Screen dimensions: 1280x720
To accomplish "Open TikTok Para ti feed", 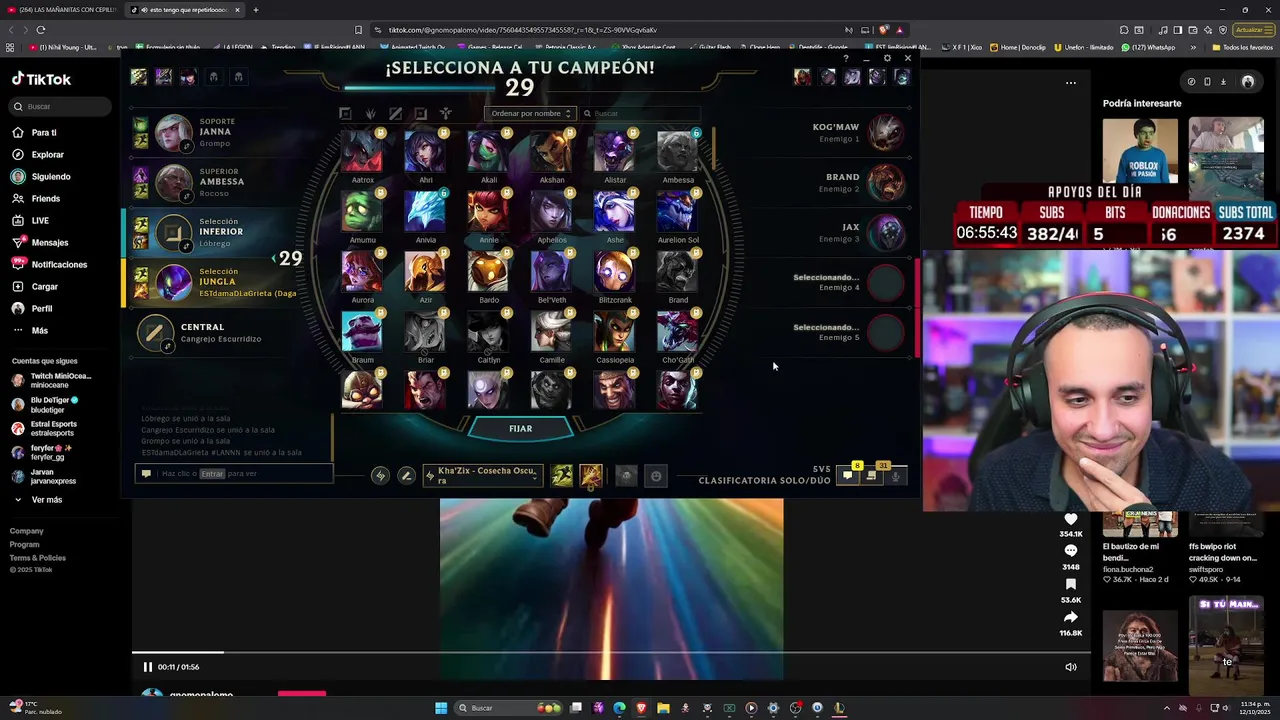I will (43, 132).
